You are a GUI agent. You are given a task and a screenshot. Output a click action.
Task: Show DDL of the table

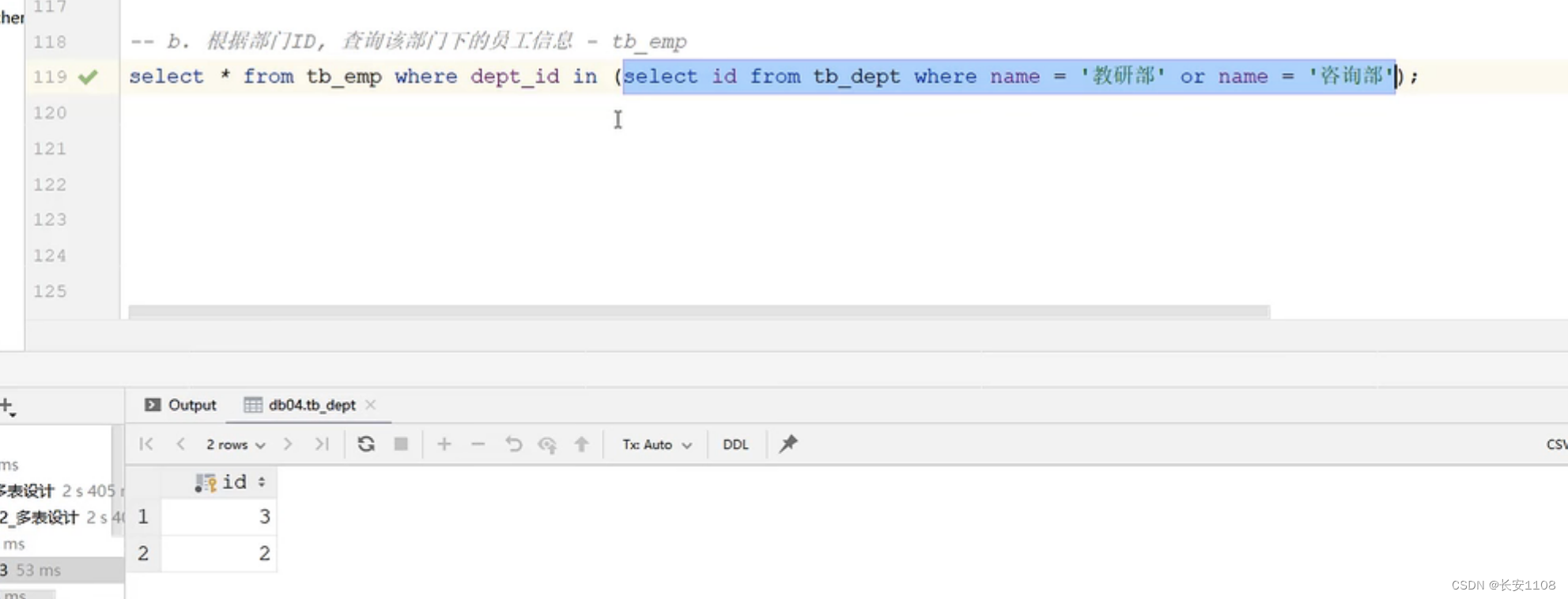[735, 445]
